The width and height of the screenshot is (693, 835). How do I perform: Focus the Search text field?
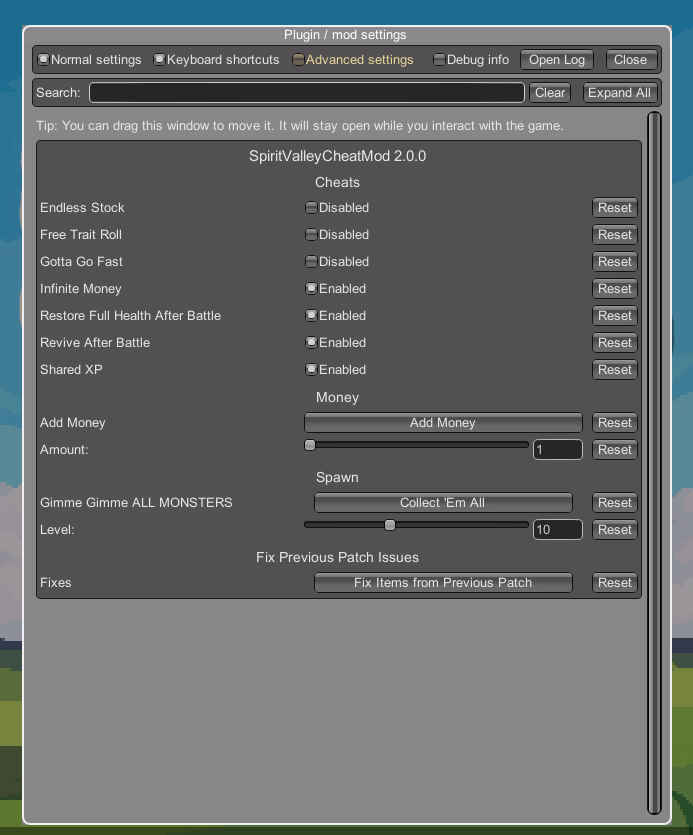tap(306, 93)
